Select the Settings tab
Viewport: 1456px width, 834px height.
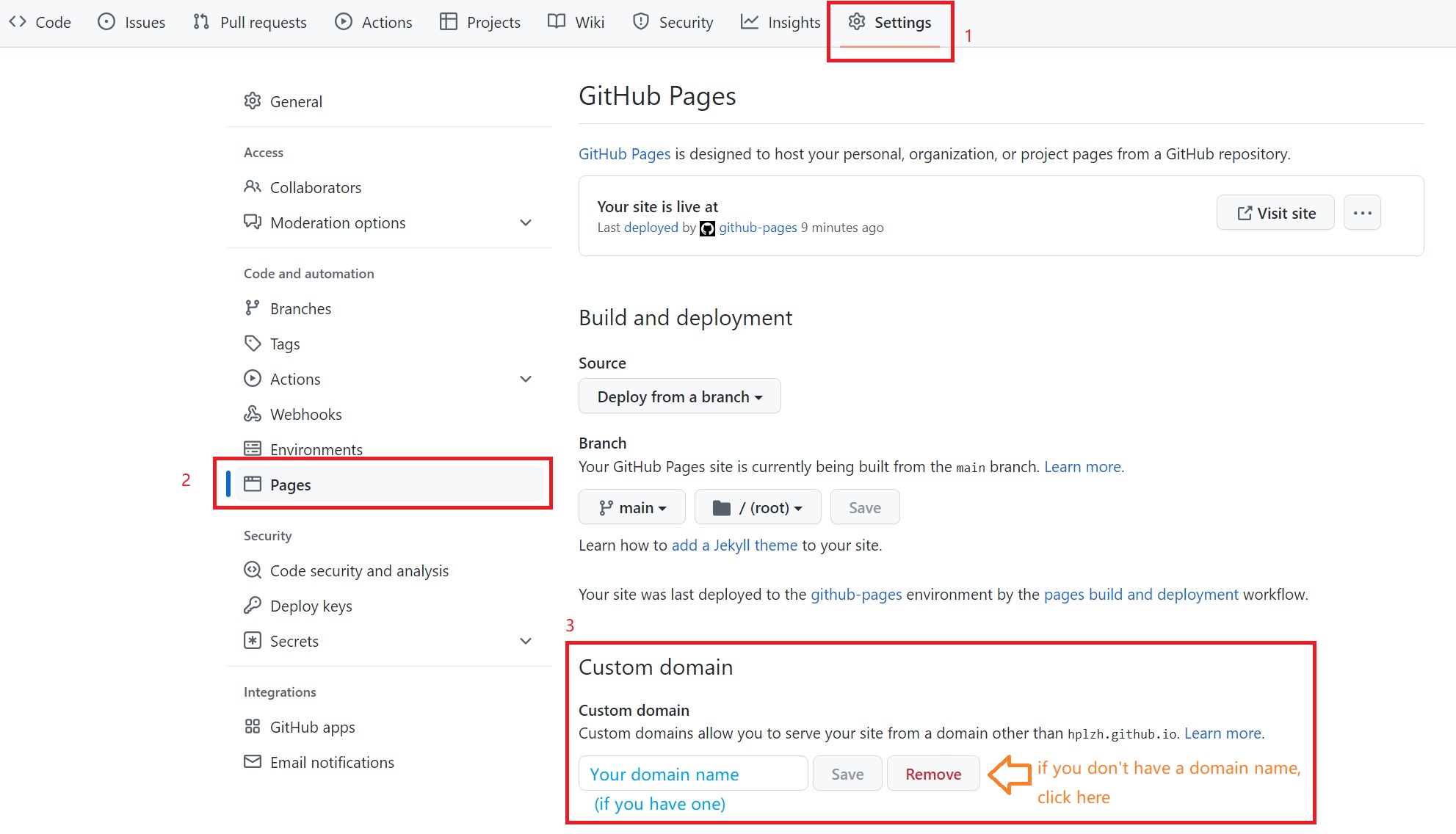(890, 22)
